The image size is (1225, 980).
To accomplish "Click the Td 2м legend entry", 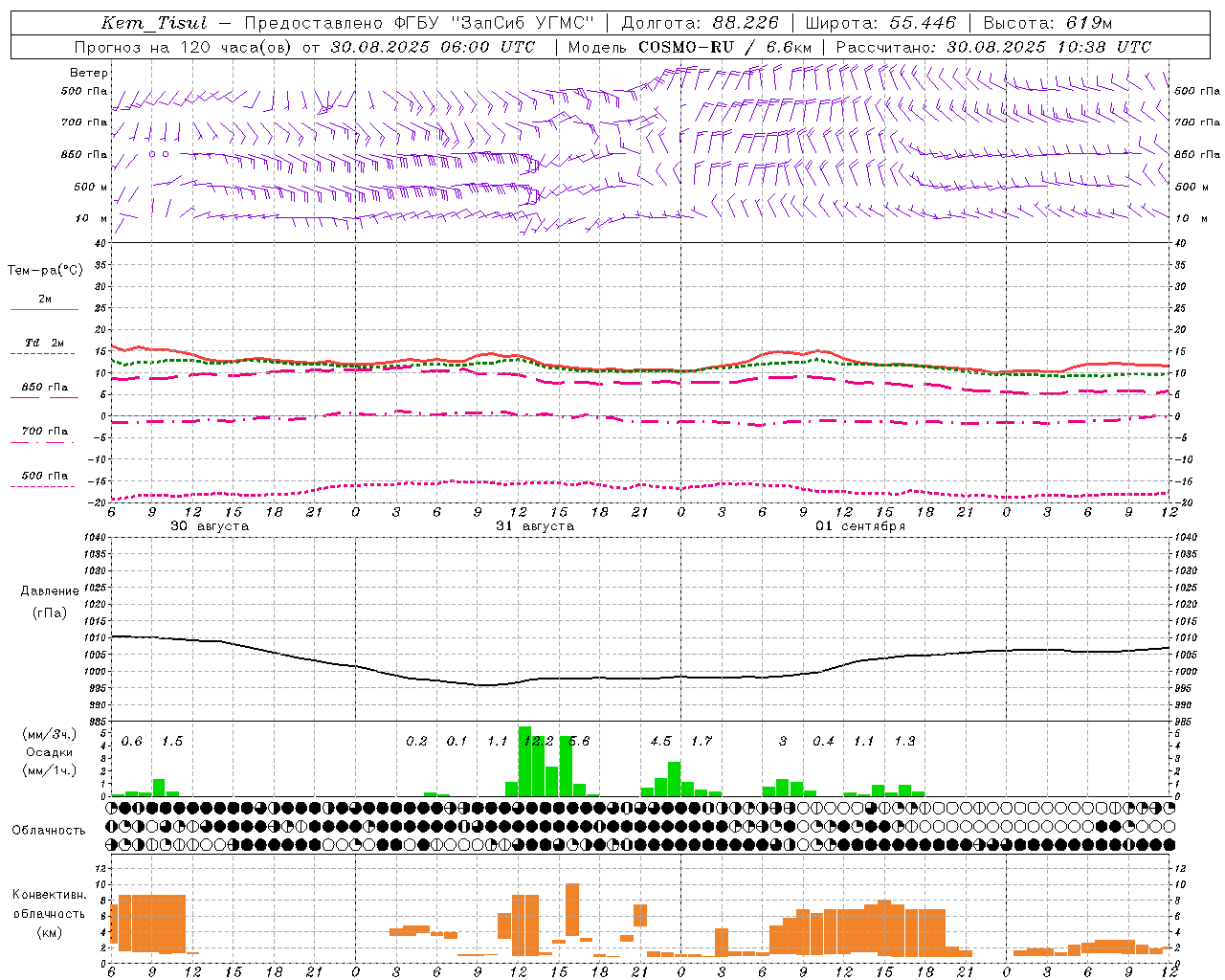I will click(x=45, y=343).
